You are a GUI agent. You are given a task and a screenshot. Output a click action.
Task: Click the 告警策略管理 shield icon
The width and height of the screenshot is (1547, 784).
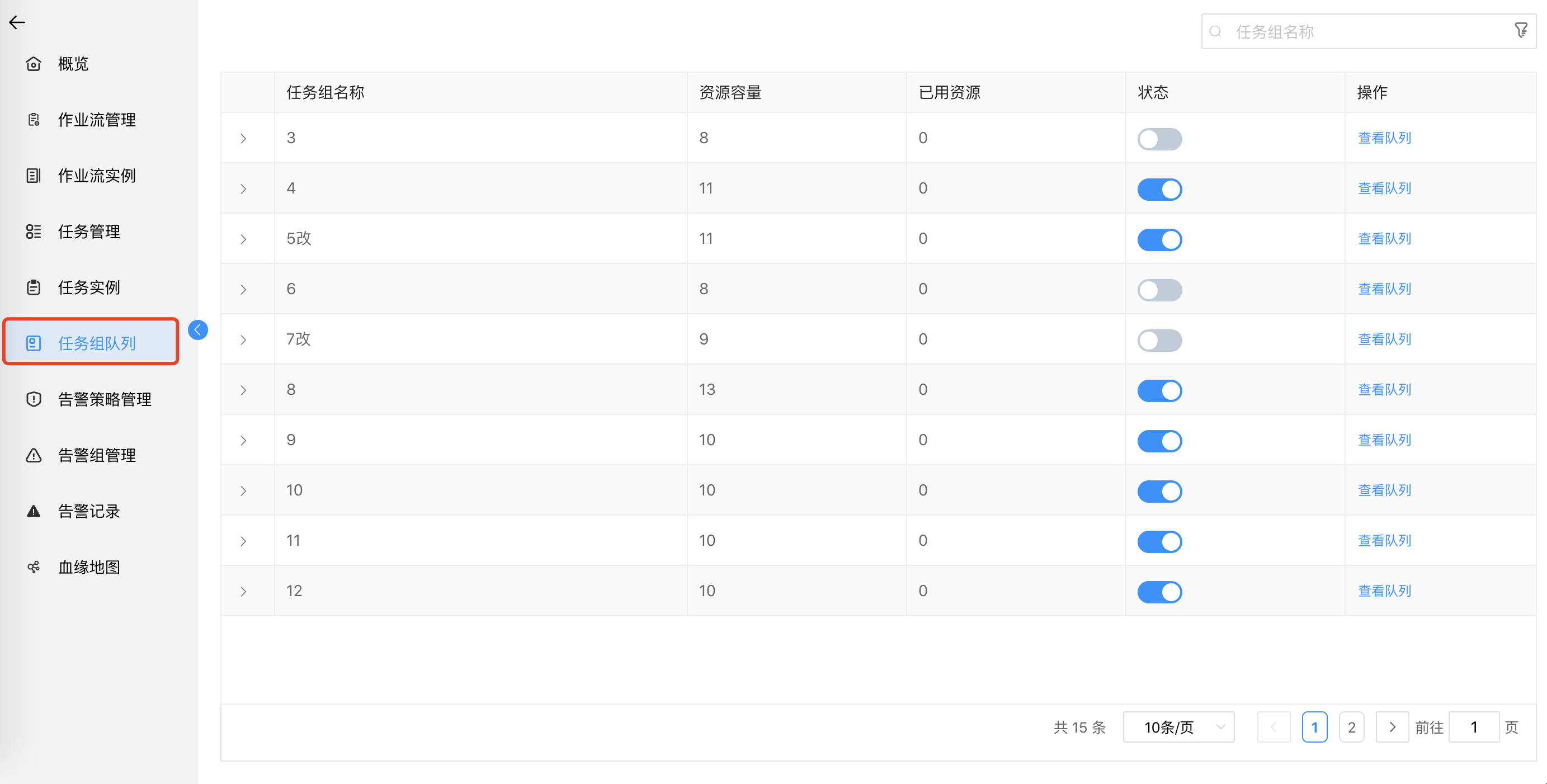pos(34,399)
